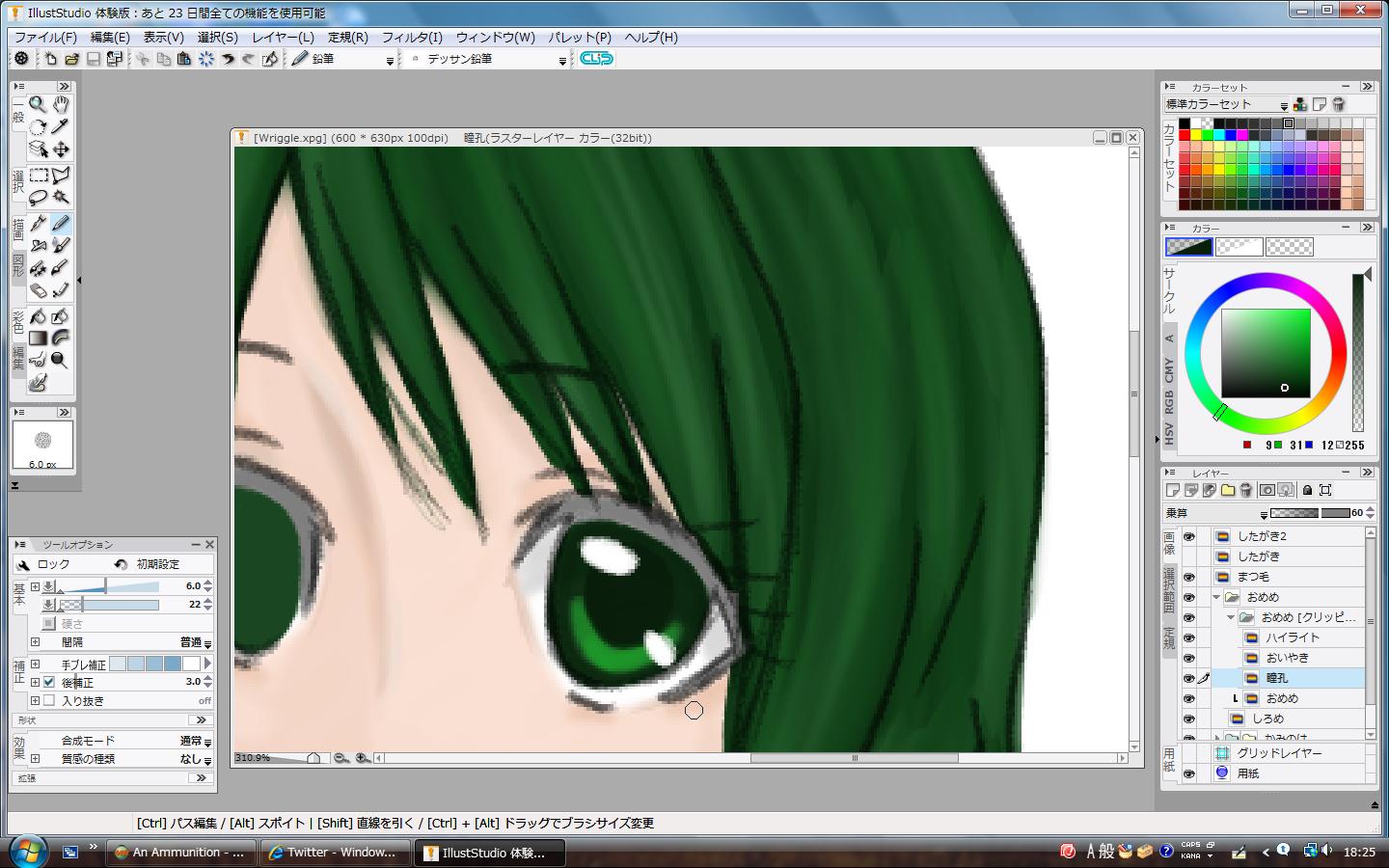Hide the まつ毛 layer
This screenshot has height=868, width=1389.
click(x=1188, y=577)
